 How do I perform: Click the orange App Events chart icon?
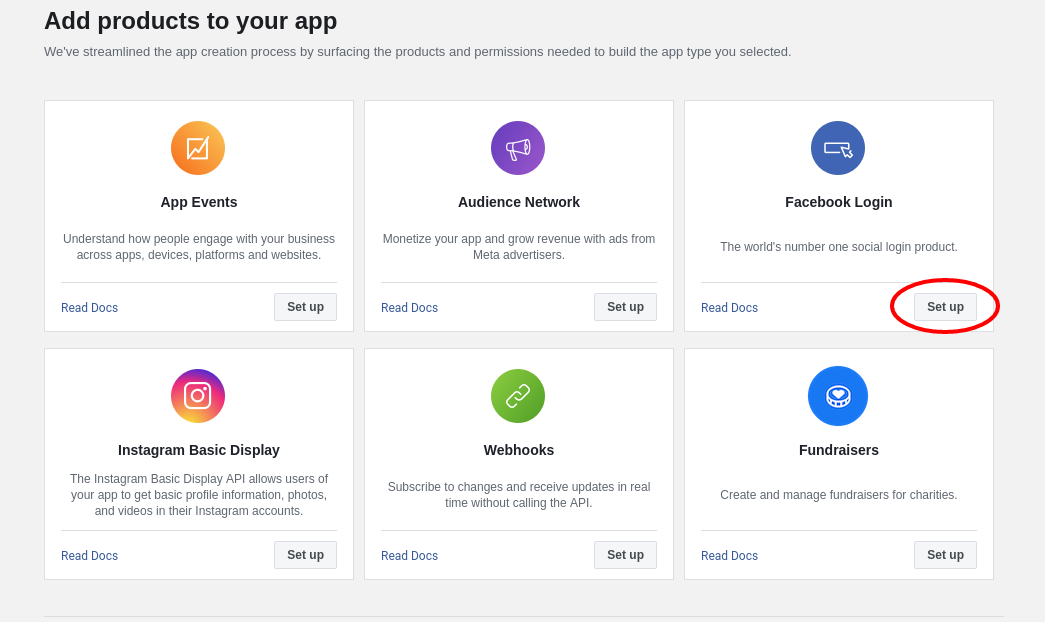point(198,148)
